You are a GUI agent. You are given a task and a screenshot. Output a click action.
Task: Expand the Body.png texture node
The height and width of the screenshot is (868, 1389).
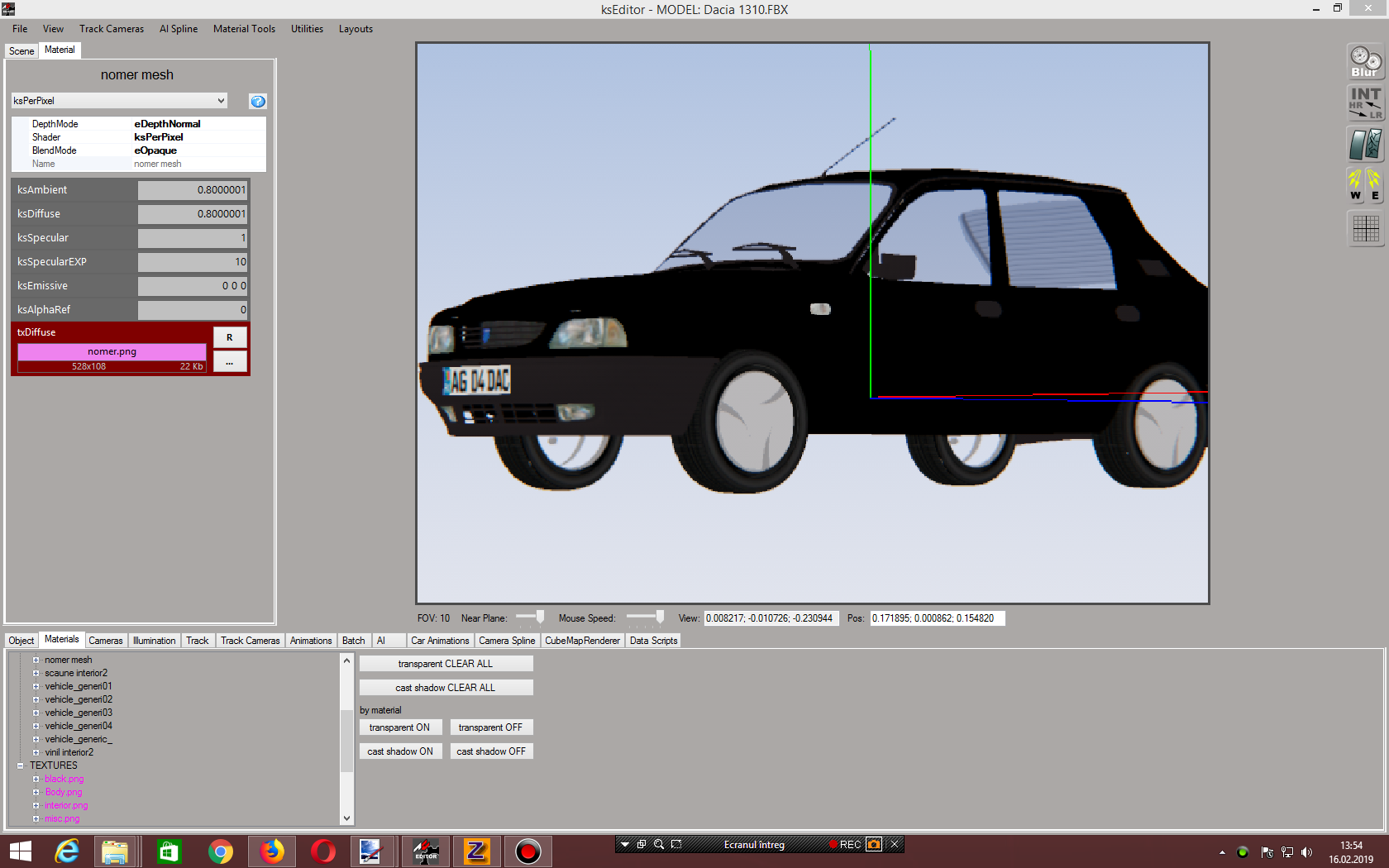pyautogui.click(x=36, y=792)
